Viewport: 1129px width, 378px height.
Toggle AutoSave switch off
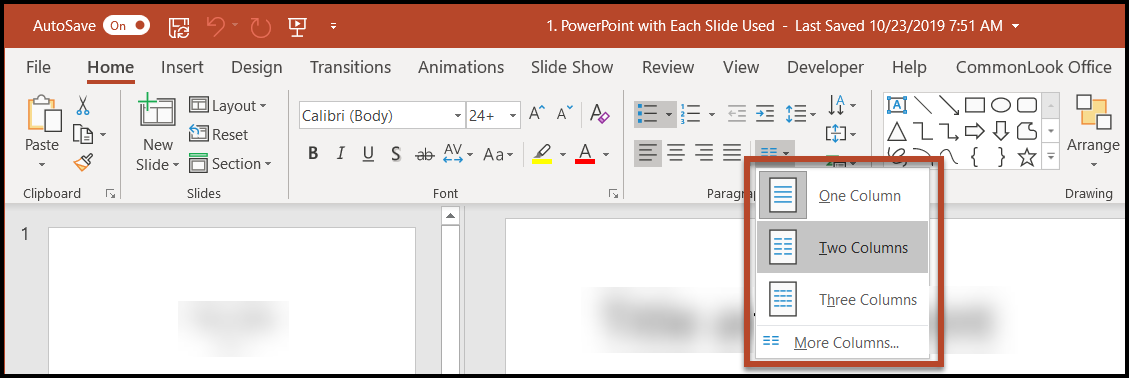point(127,26)
